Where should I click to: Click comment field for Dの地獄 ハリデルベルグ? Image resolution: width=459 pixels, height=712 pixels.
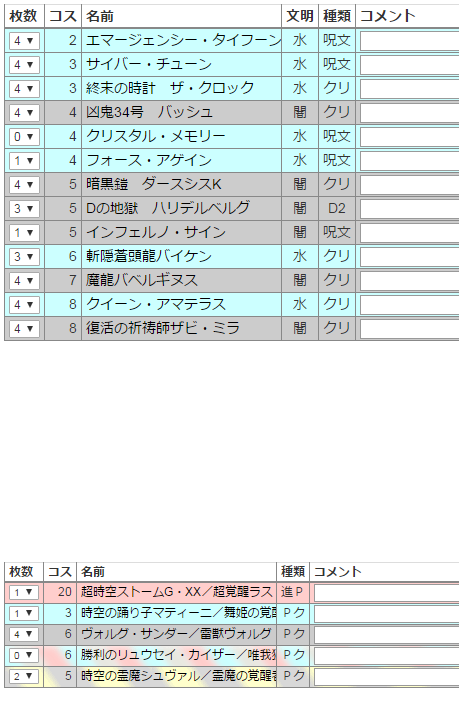click(x=410, y=209)
